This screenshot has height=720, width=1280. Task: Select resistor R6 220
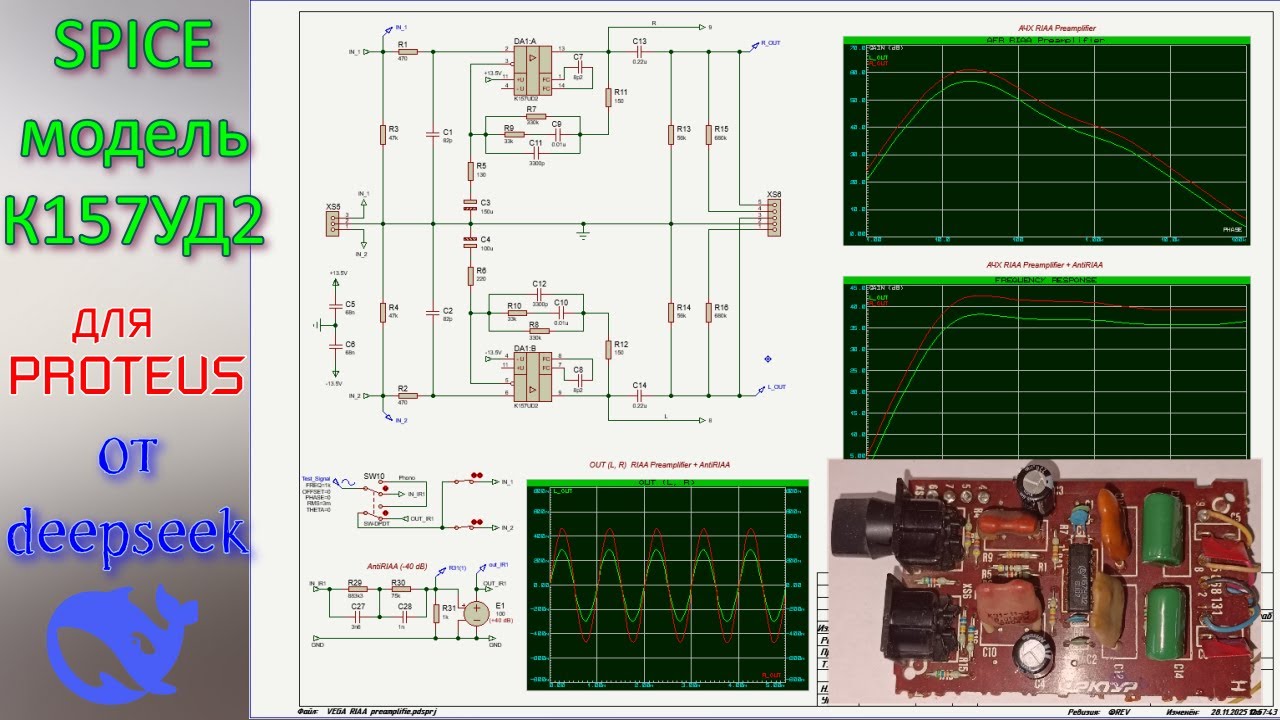(470, 275)
